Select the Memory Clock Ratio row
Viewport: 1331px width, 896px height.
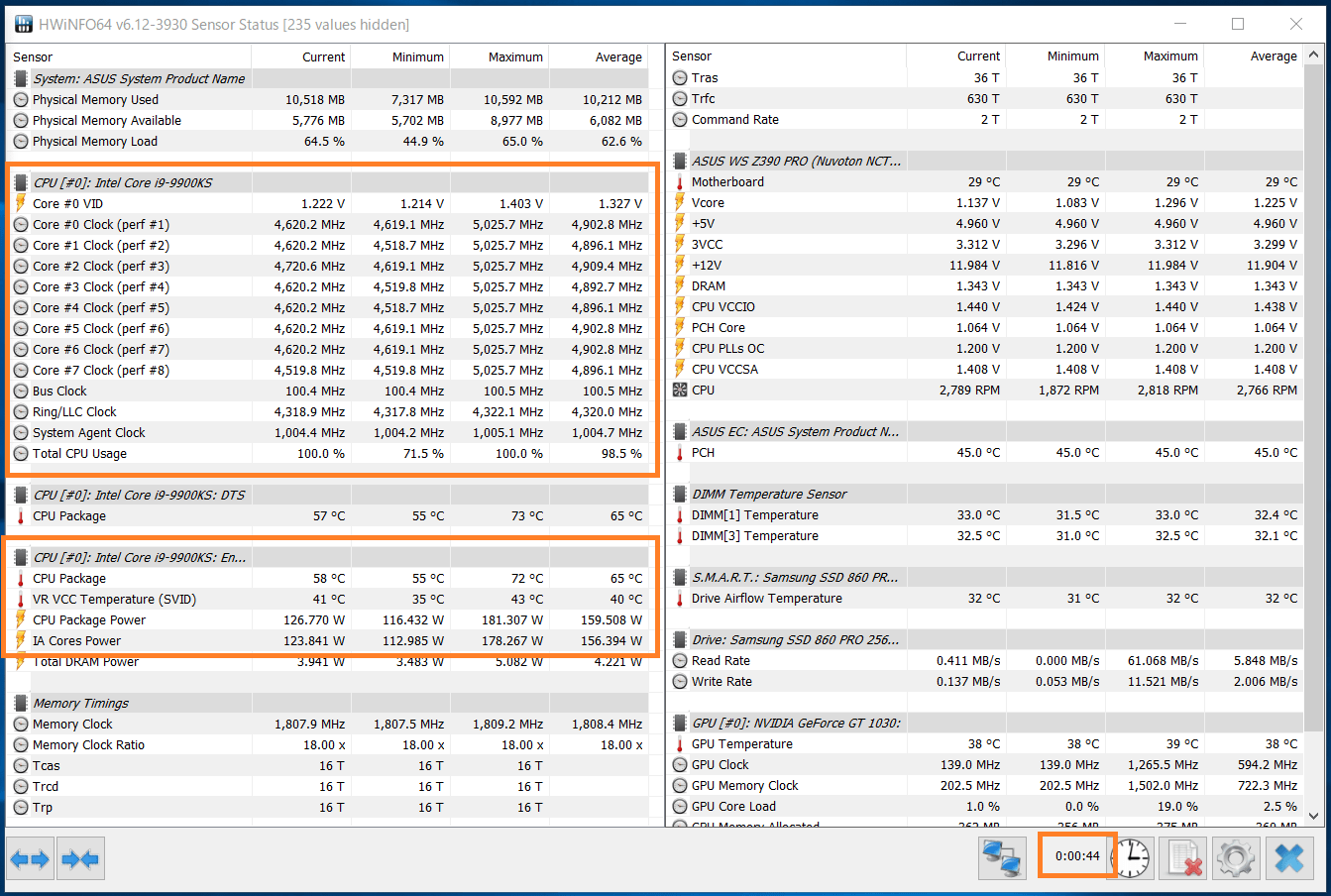(x=328, y=744)
